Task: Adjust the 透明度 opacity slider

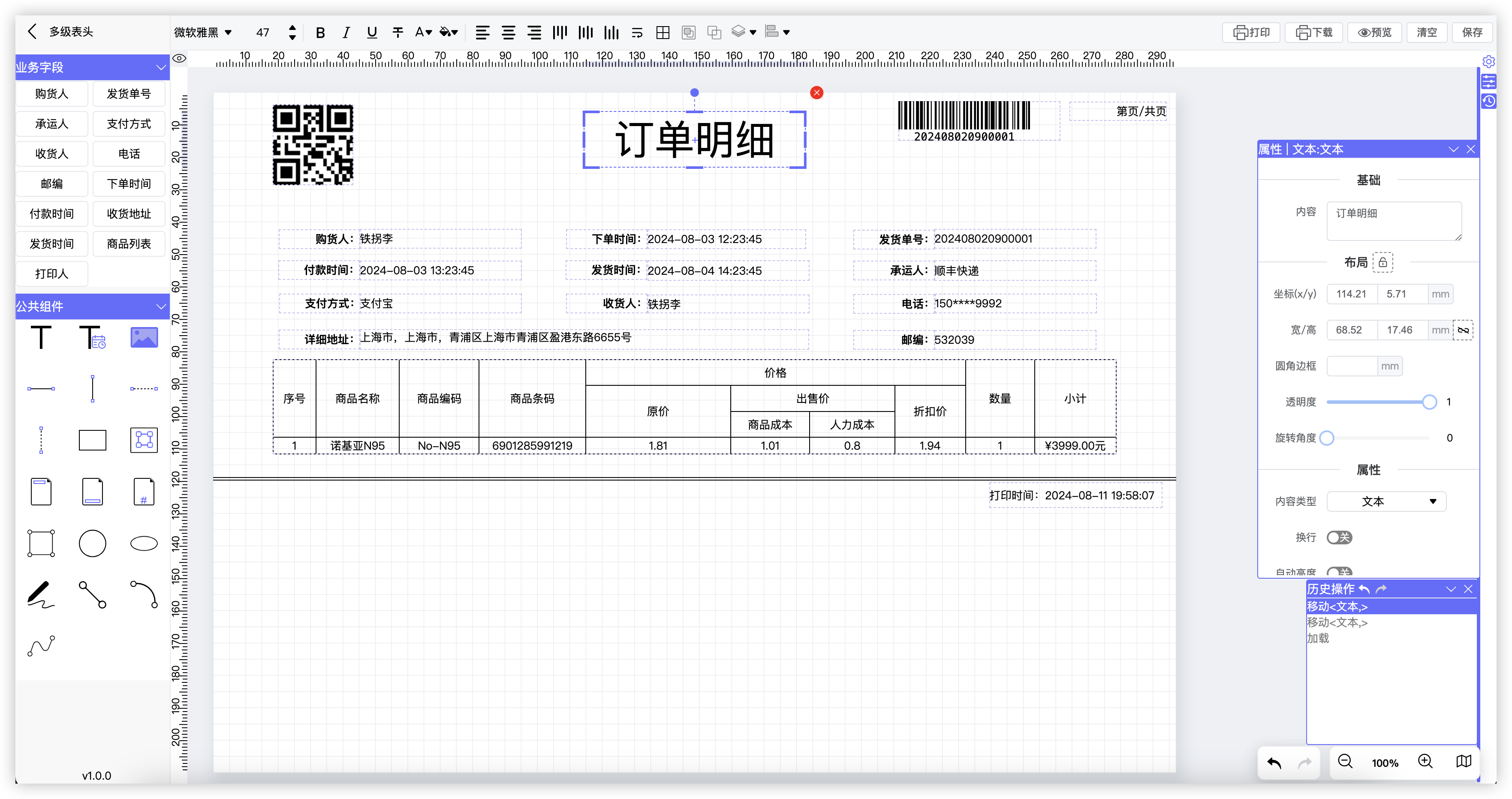Action: click(1429, 403)
